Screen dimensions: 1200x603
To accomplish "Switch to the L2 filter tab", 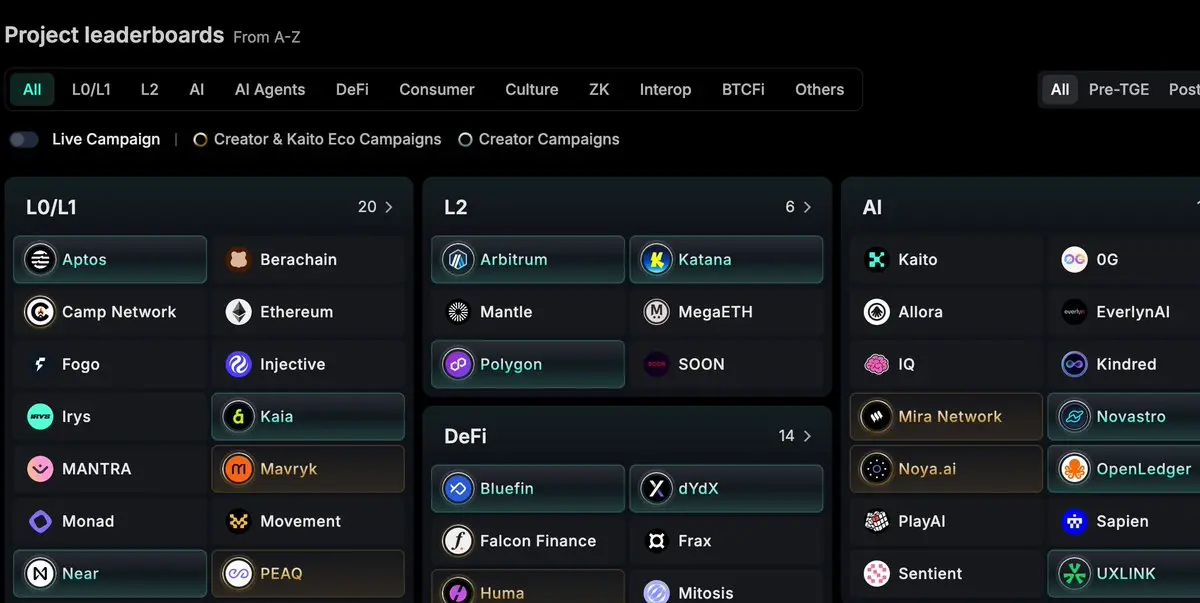I will pyautogui.click(x=149, y=89).
